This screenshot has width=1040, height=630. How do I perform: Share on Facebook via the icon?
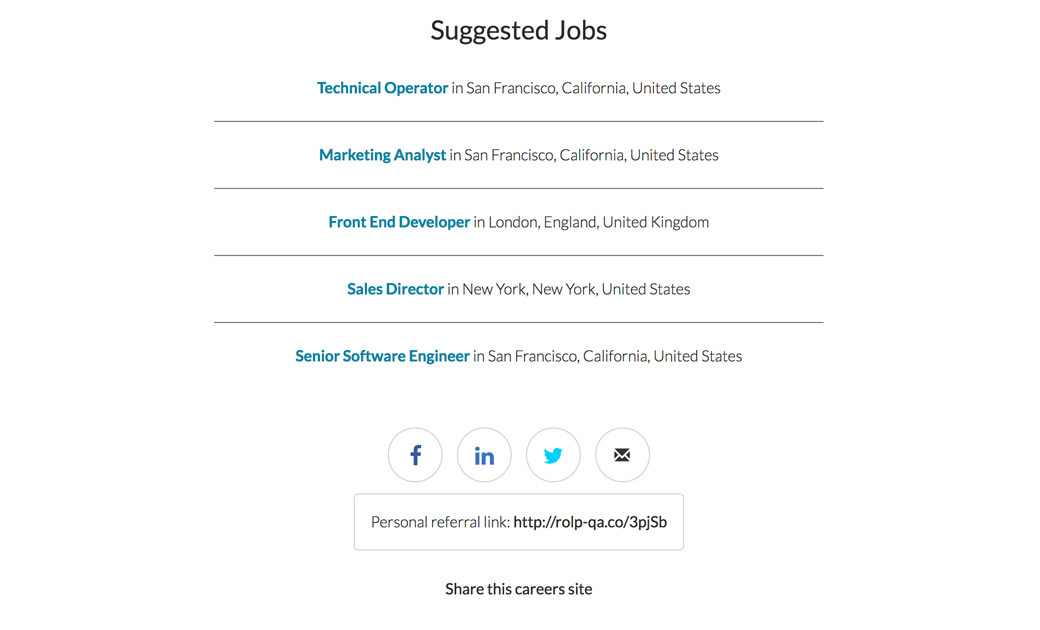click(x=415, y=456)
